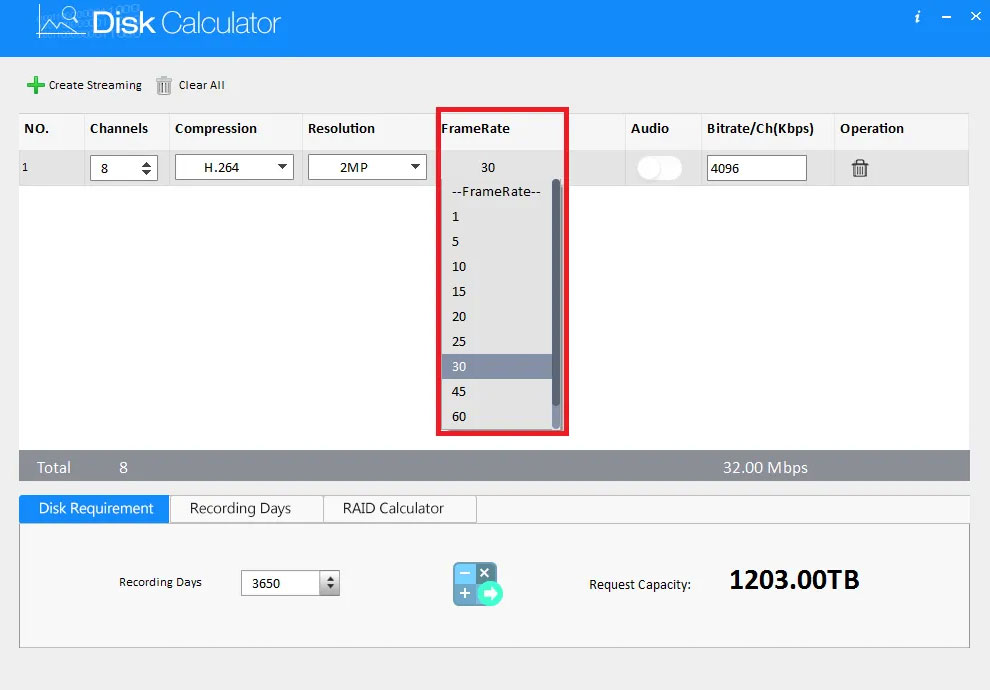This screenshot has width=990, height=690.
Task: Close the Disk Calculator window
Action: click(x=976, y=16)
